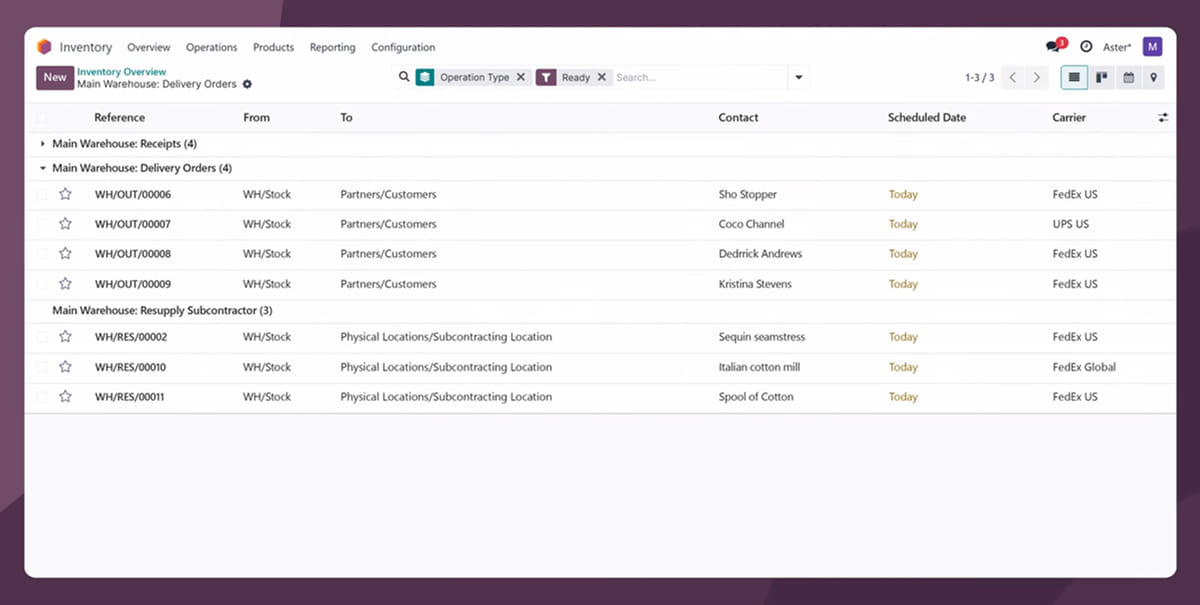The image size is (1200, 605).
Task: Click the 1-3 / 3 pager counter
Action: 979,77
